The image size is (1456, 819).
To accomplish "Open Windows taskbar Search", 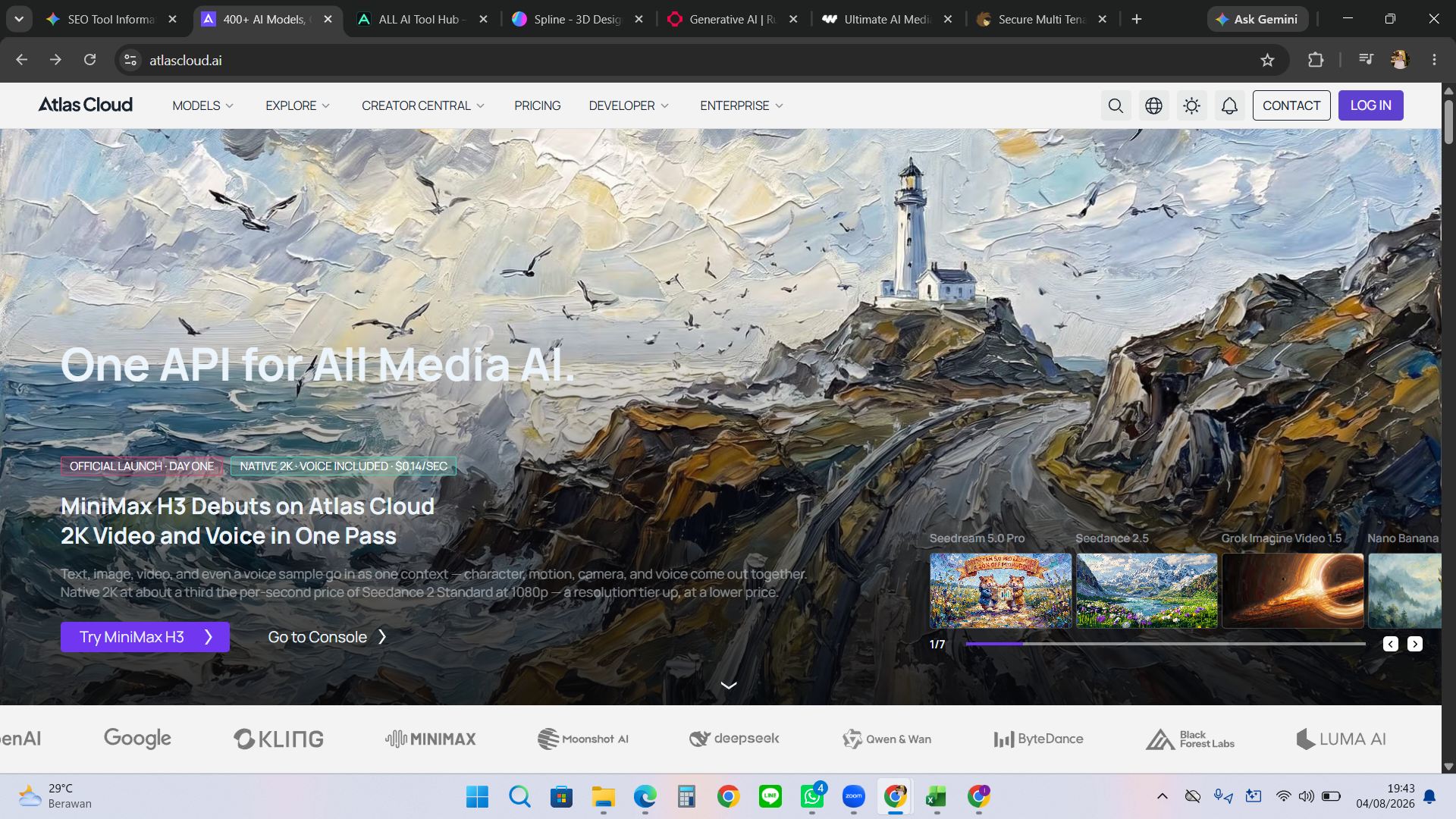I will (519, 796).
